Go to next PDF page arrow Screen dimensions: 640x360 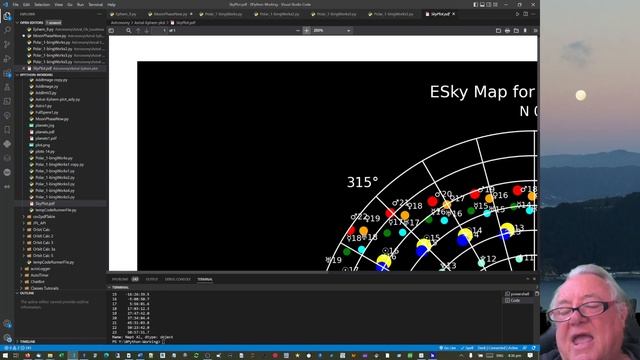point(147,31)
